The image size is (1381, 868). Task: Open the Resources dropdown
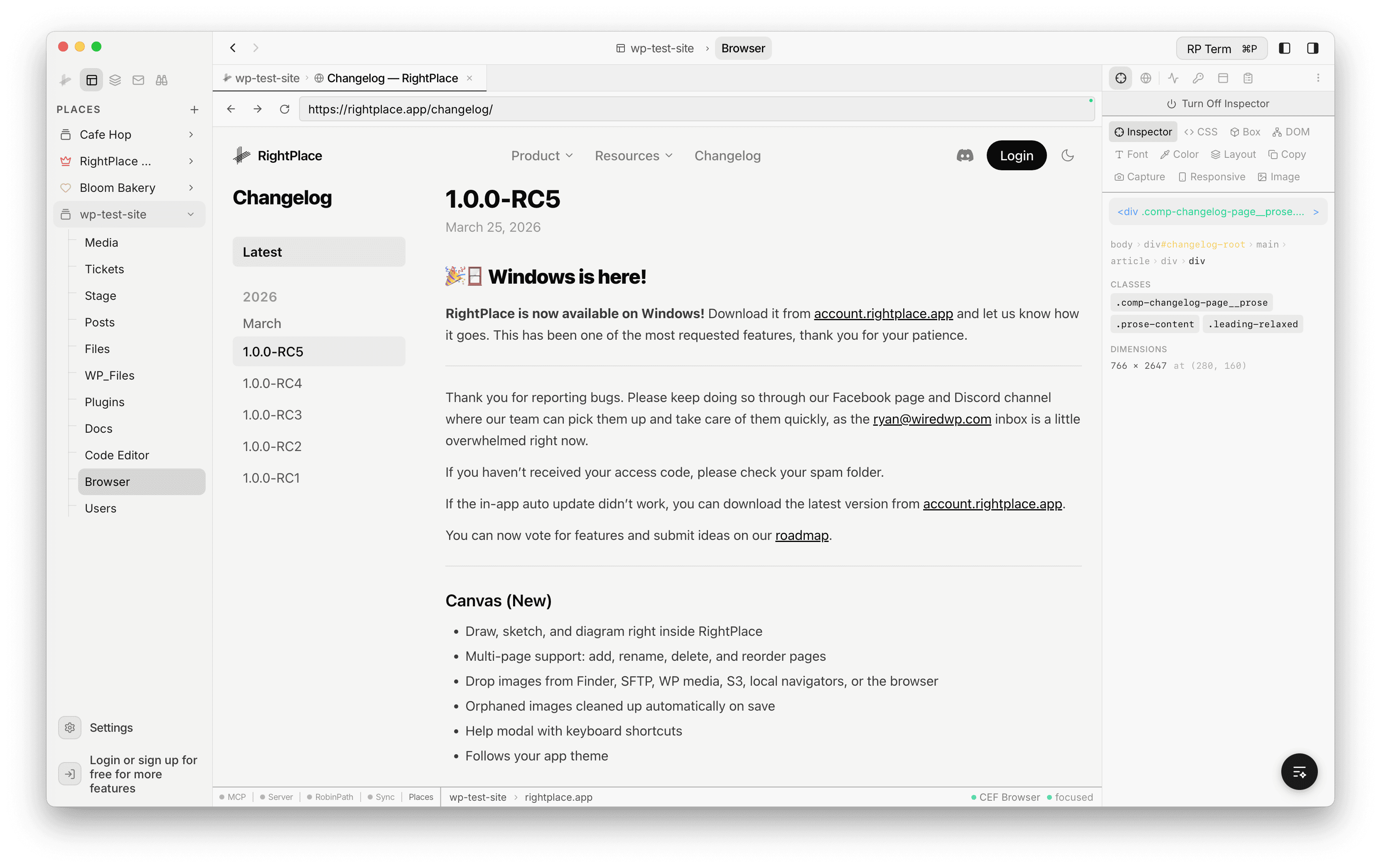(633, 155)
